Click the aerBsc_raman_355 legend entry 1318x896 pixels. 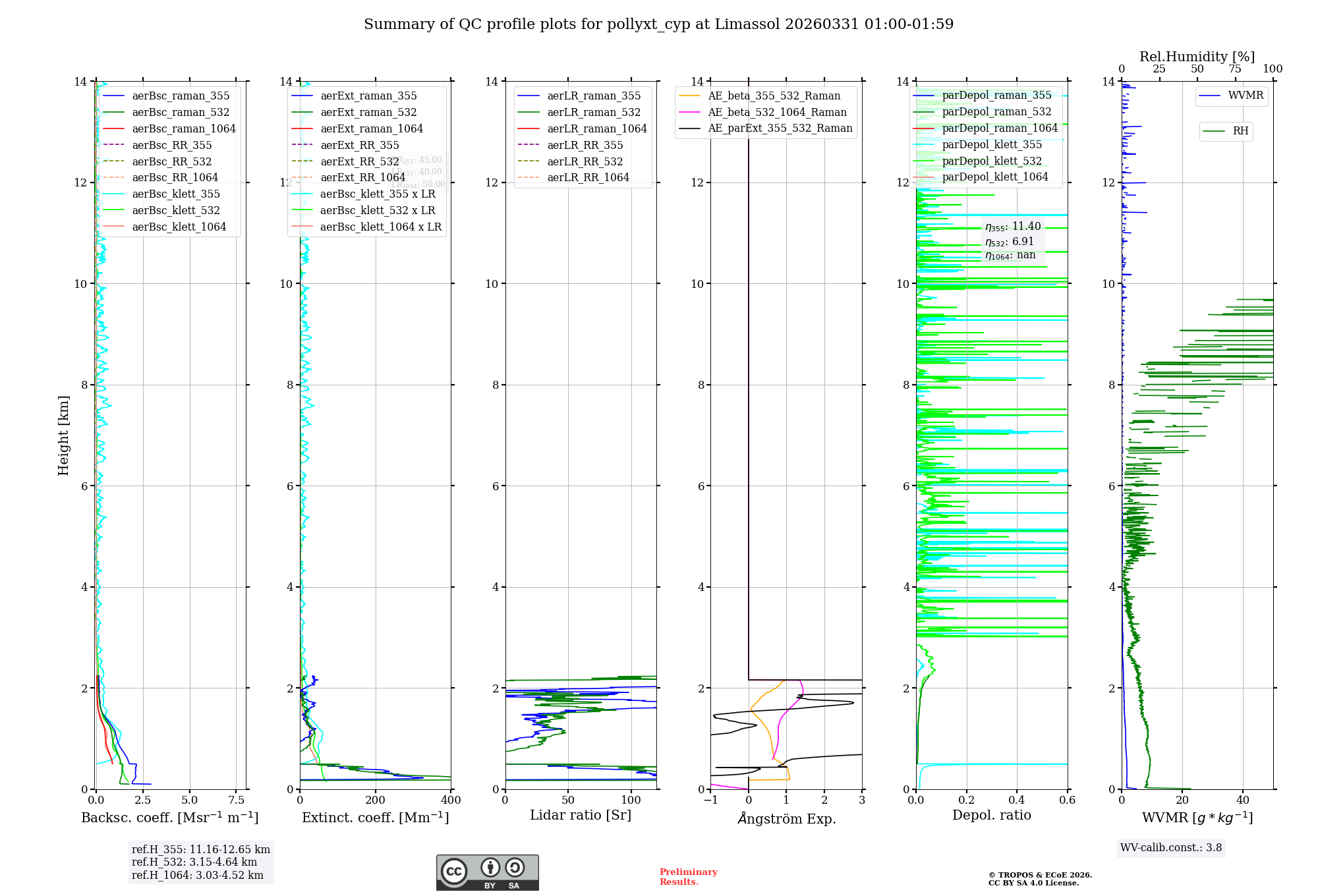(x=181, y=96)
